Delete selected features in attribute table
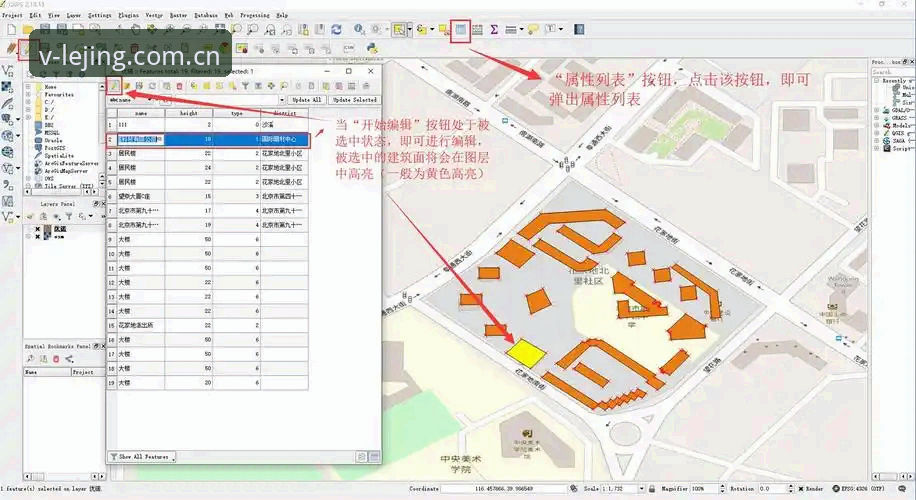 coord(179,86)
